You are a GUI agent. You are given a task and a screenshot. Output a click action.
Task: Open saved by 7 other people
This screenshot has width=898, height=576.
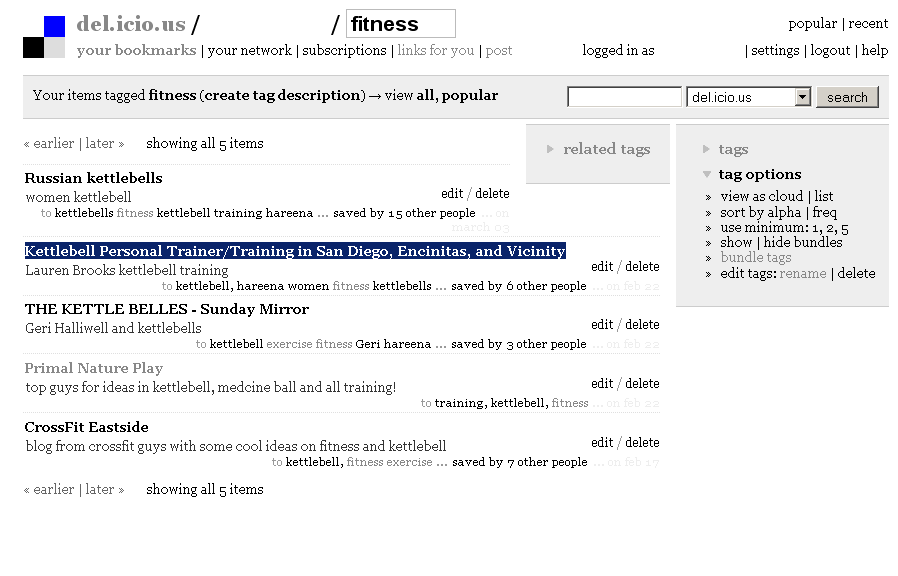point(519,462)
